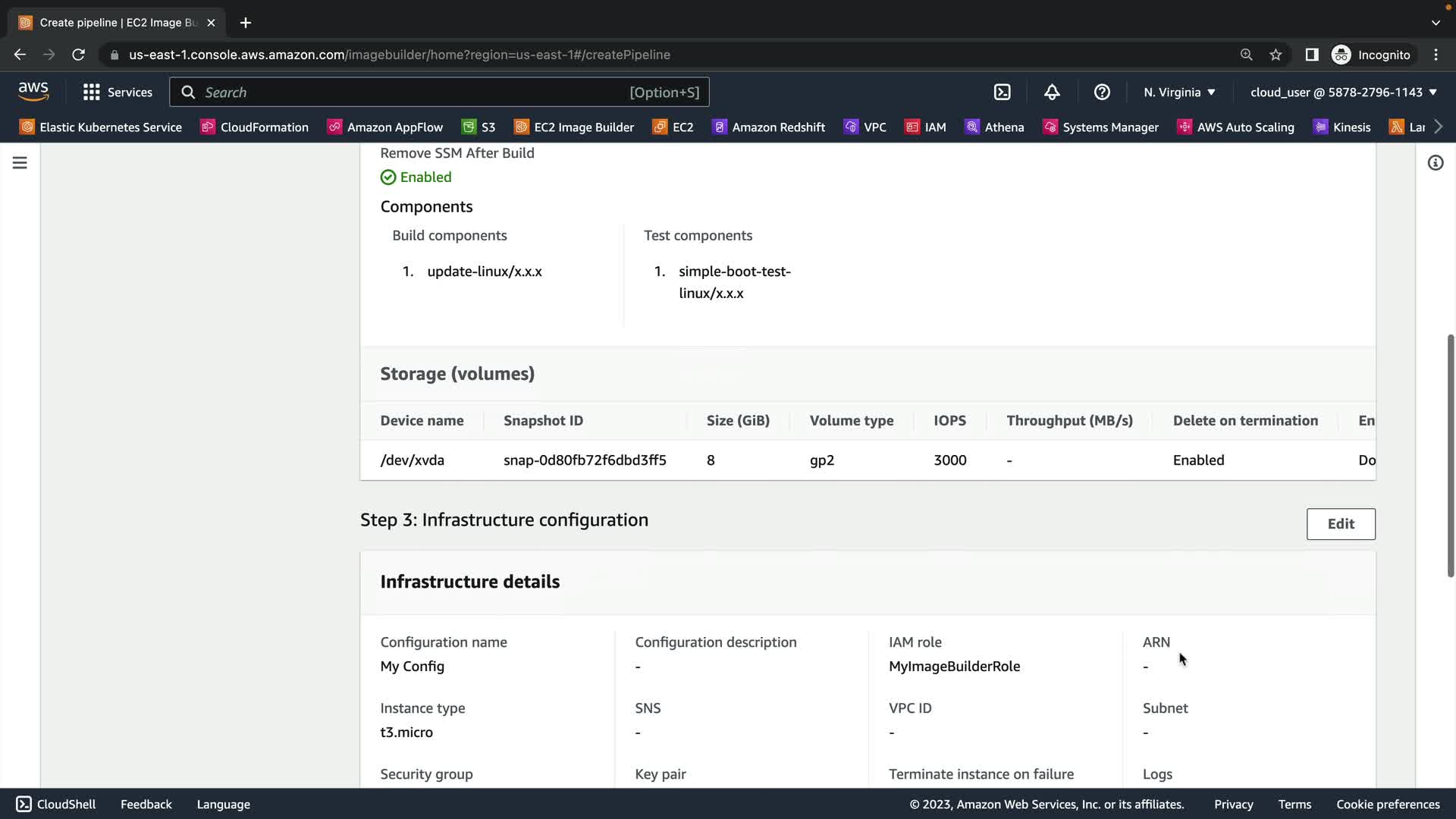1456x819 pixels.
Task: Open the CloudShell icon in the top navigation
Action: pyautogui.click(x=1002, y=92)
